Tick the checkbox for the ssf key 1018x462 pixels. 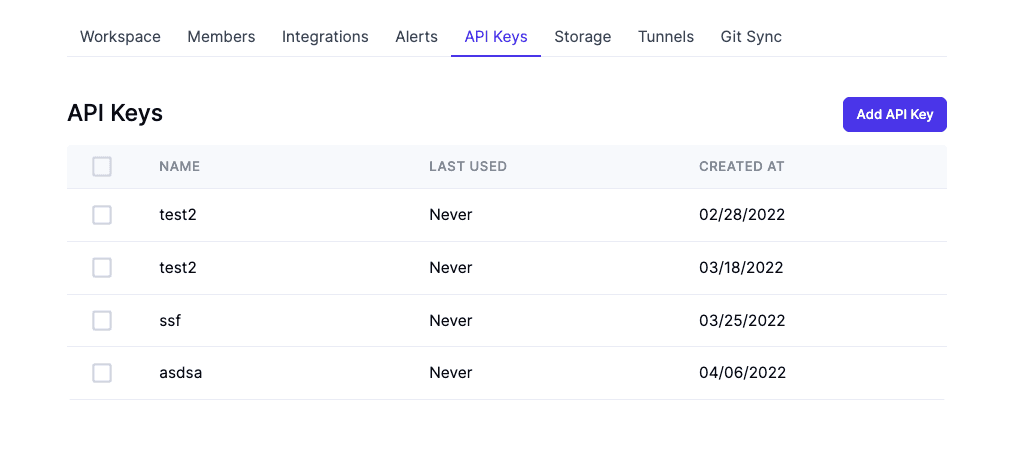pos(102,321)
